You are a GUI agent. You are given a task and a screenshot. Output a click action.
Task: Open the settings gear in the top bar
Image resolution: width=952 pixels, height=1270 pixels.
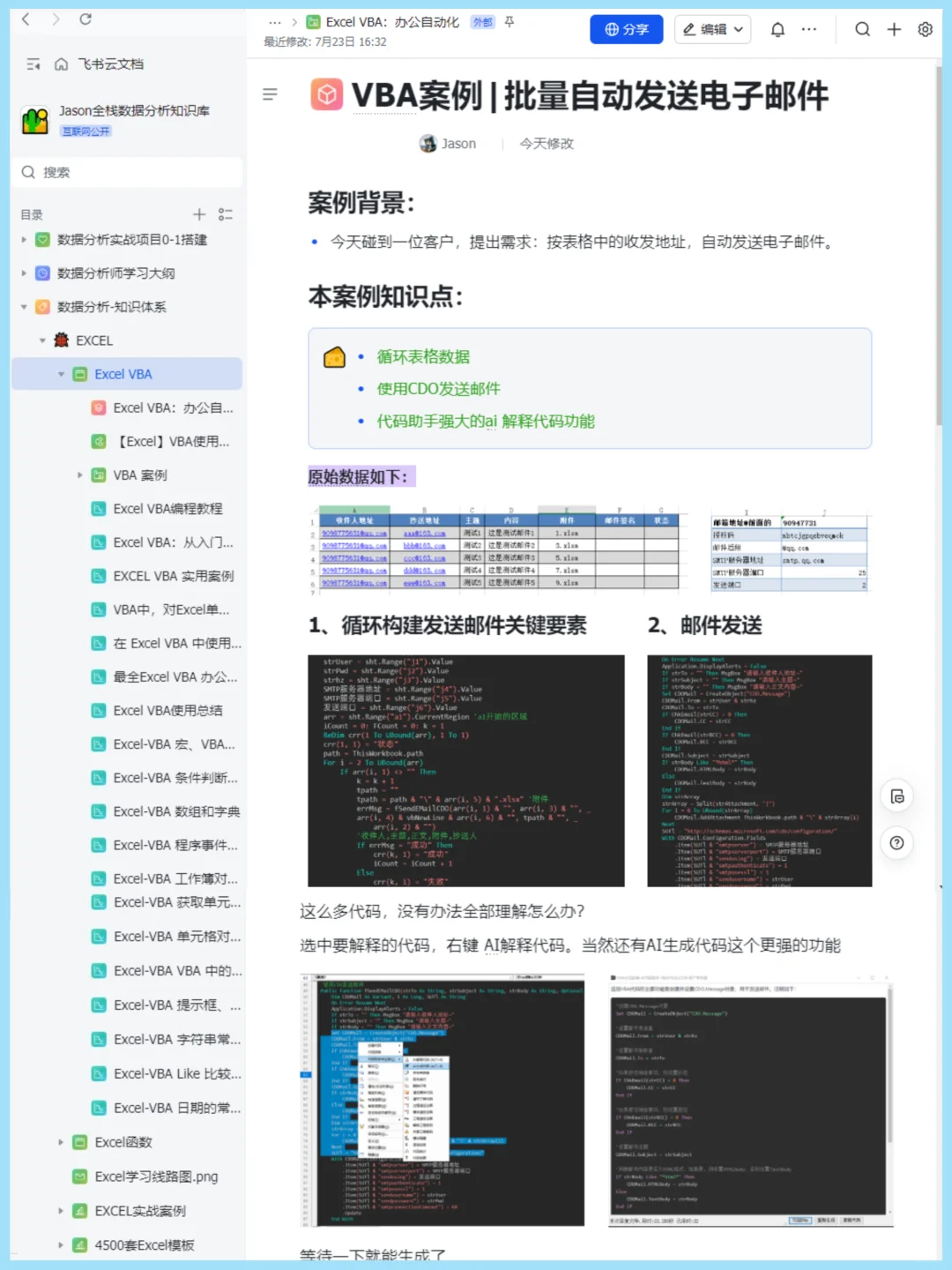(925, 29)
